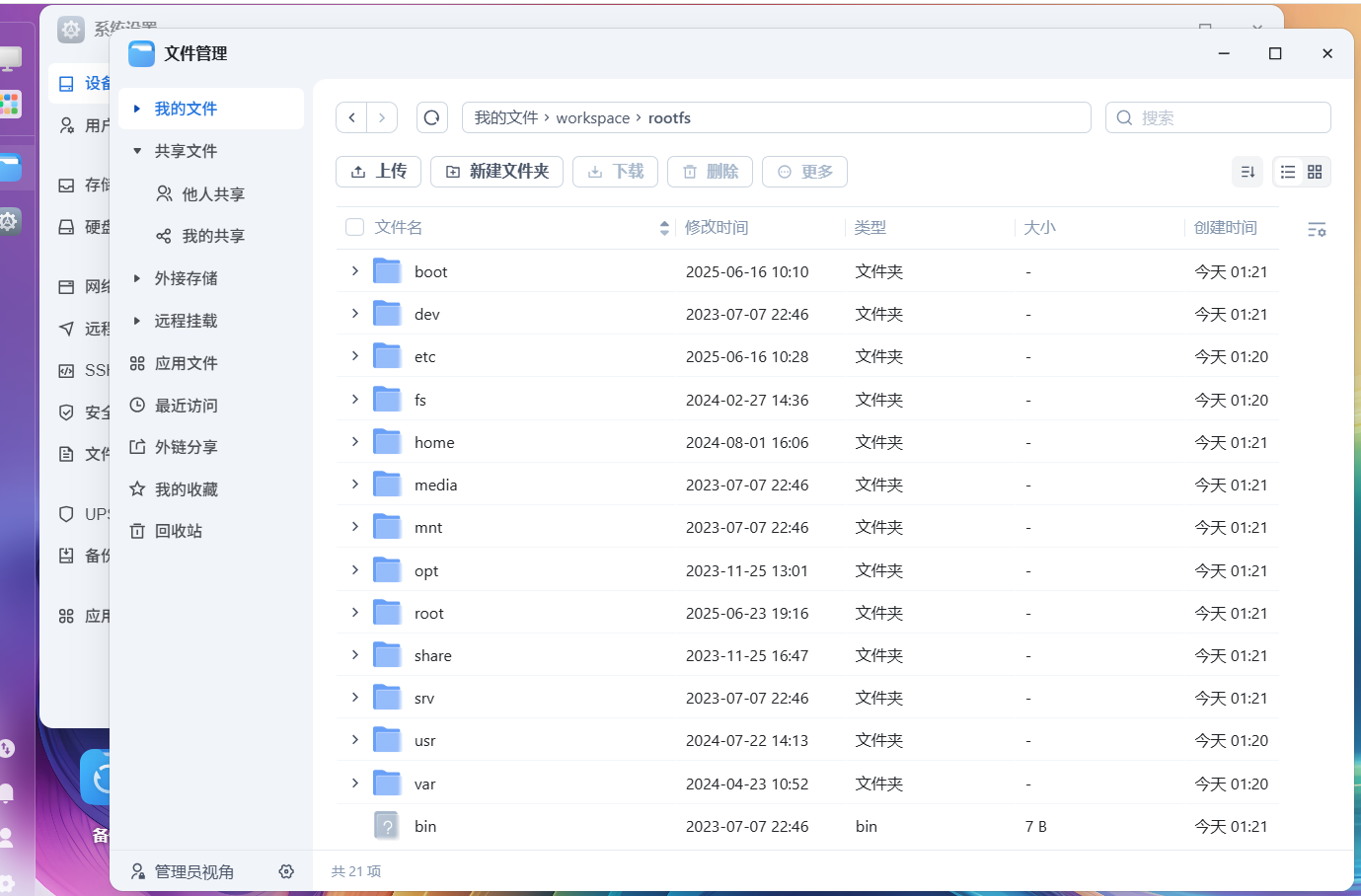Select the mnt folder name
This screenshot has width=1361, height=896.
click(x=428, y=528)
